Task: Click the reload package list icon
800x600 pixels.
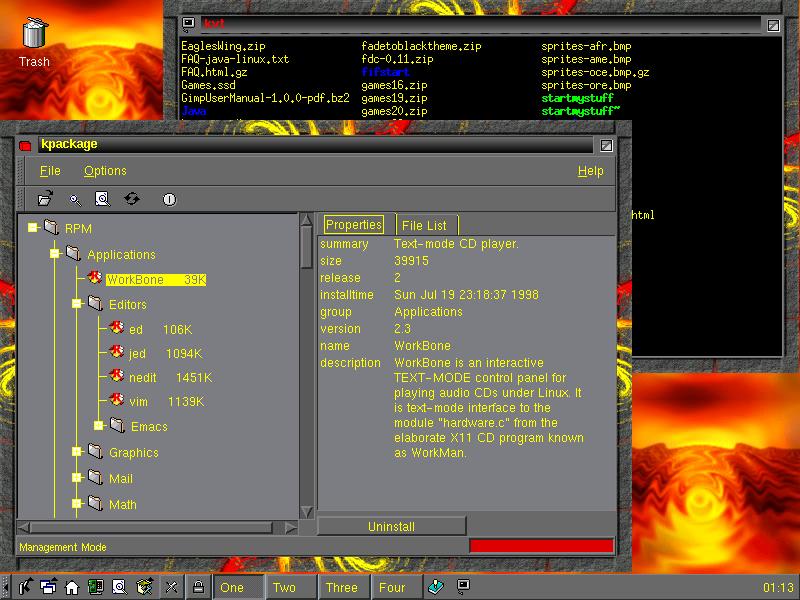Action: (x=131, y=199)
